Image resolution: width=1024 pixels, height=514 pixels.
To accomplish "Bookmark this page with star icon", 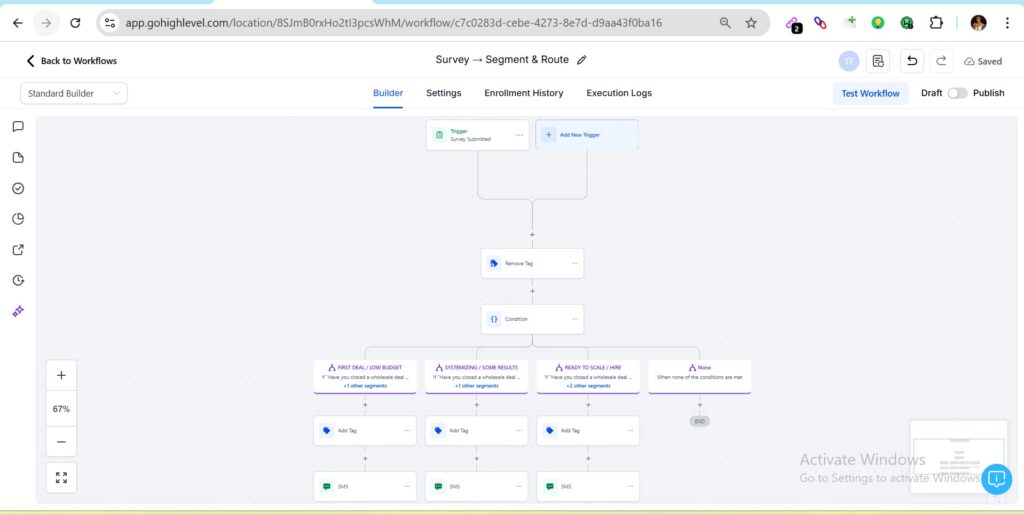I will click(751, 23).
